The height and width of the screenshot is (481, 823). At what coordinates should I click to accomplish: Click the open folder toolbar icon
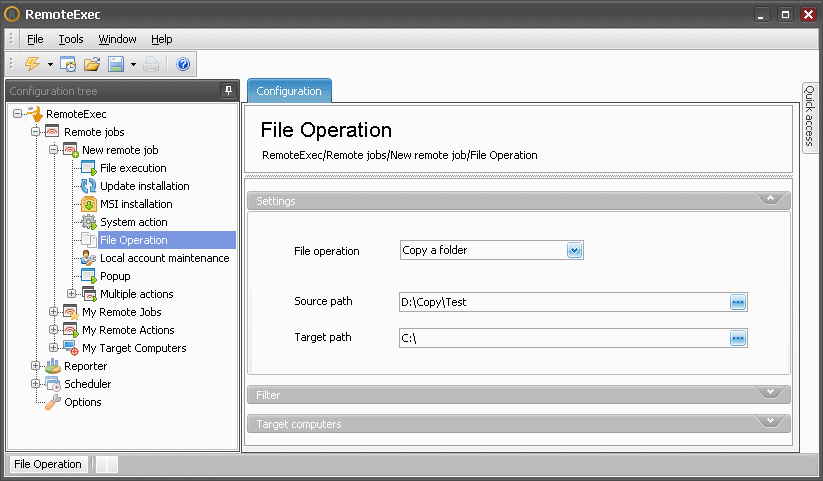(92, 64)
